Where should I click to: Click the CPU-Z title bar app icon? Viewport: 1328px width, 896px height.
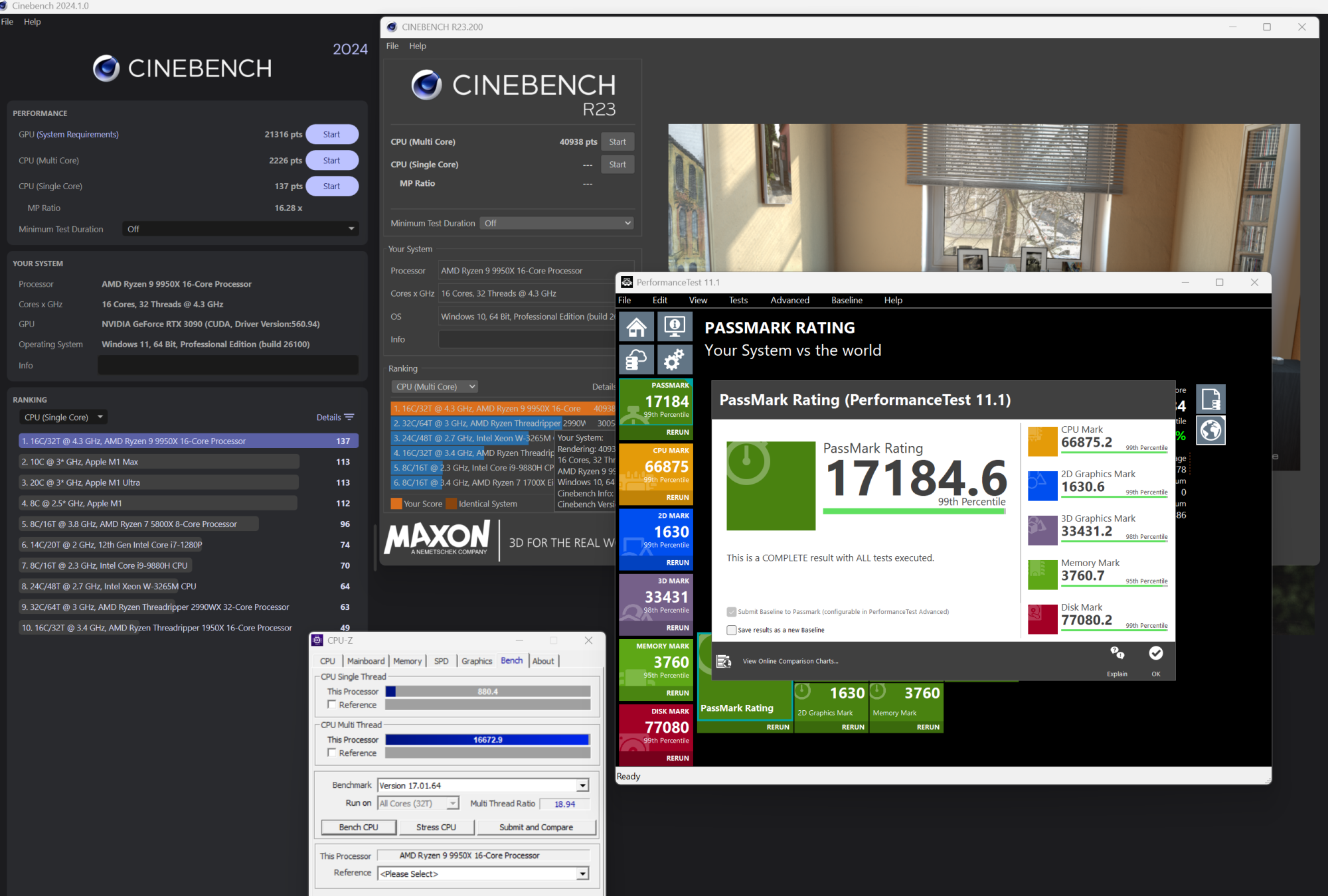coord(317,640)
